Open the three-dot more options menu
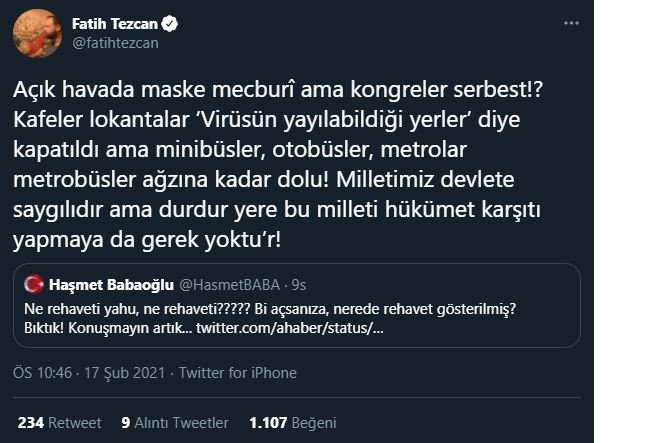This screenshot has width=652, height=443. (x=571, y=23)
